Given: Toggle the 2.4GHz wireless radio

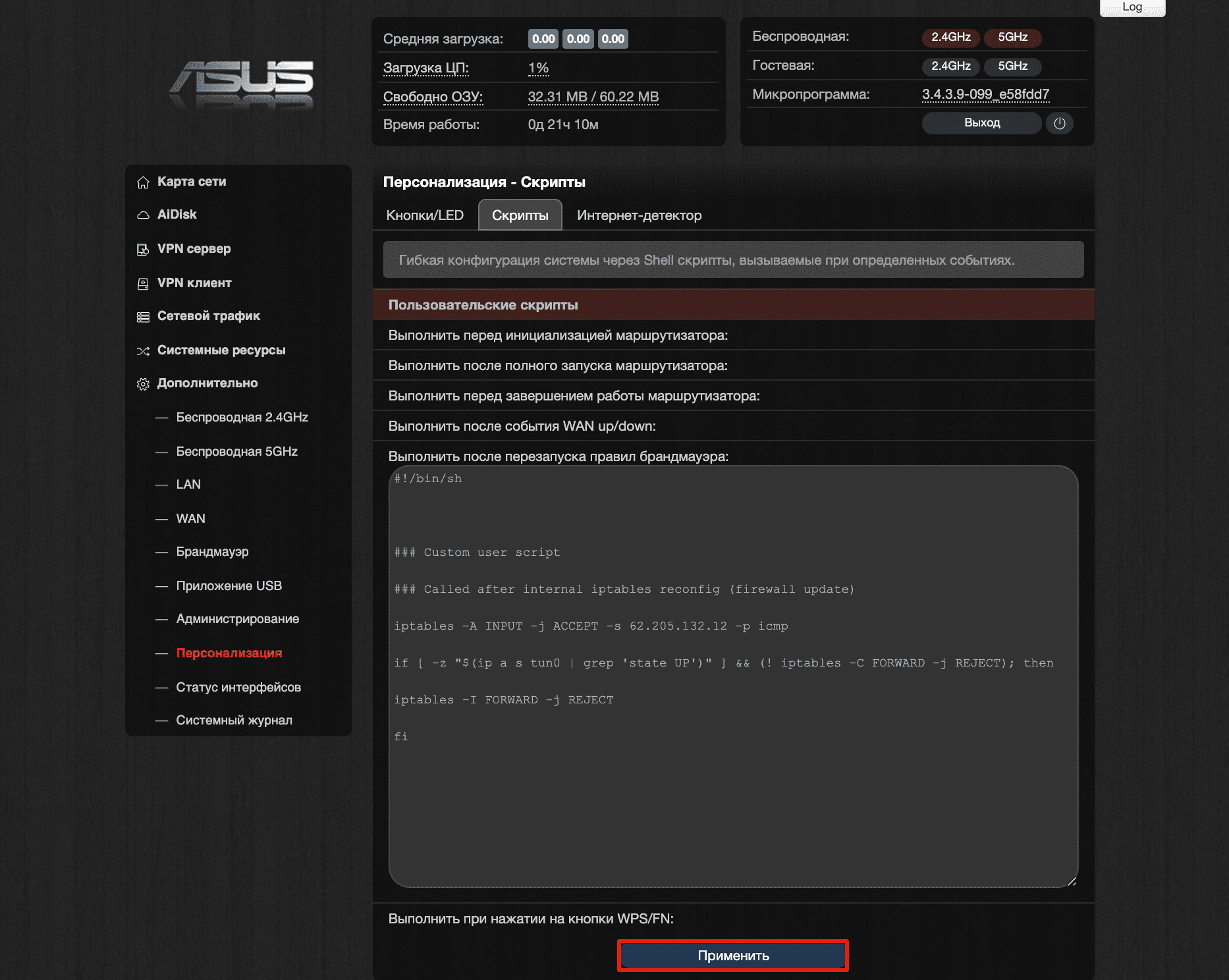Looking at the screenshot, I should [950, 38].
